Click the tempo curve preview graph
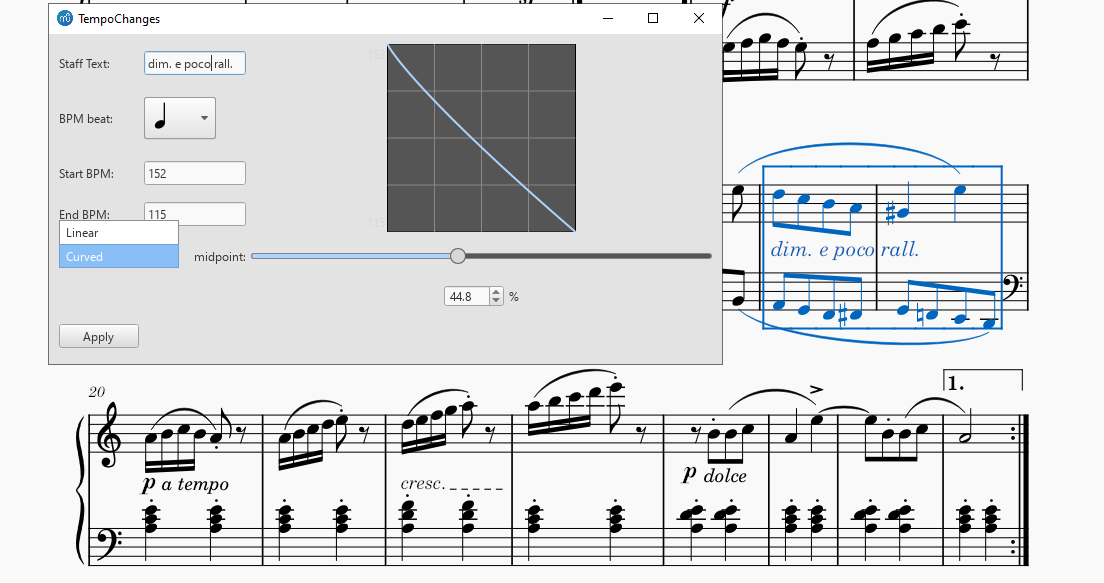1104x583 pixels. click(481, 136)
